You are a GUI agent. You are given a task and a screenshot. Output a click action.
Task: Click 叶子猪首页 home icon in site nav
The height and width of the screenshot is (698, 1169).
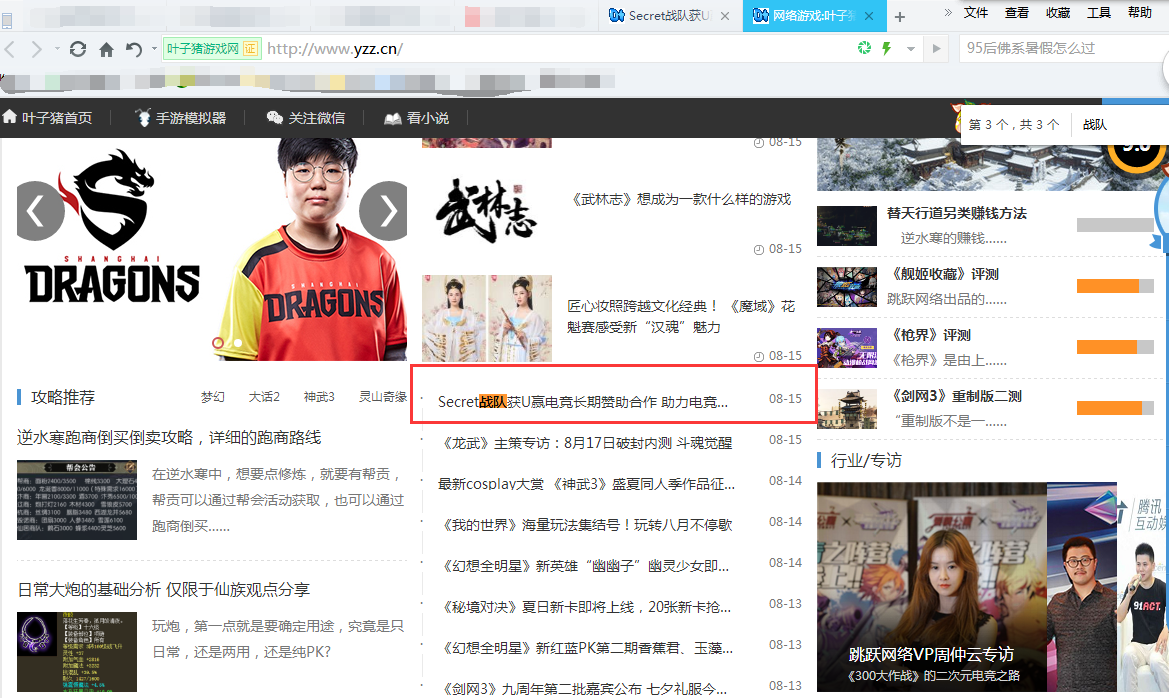[10, 117]
